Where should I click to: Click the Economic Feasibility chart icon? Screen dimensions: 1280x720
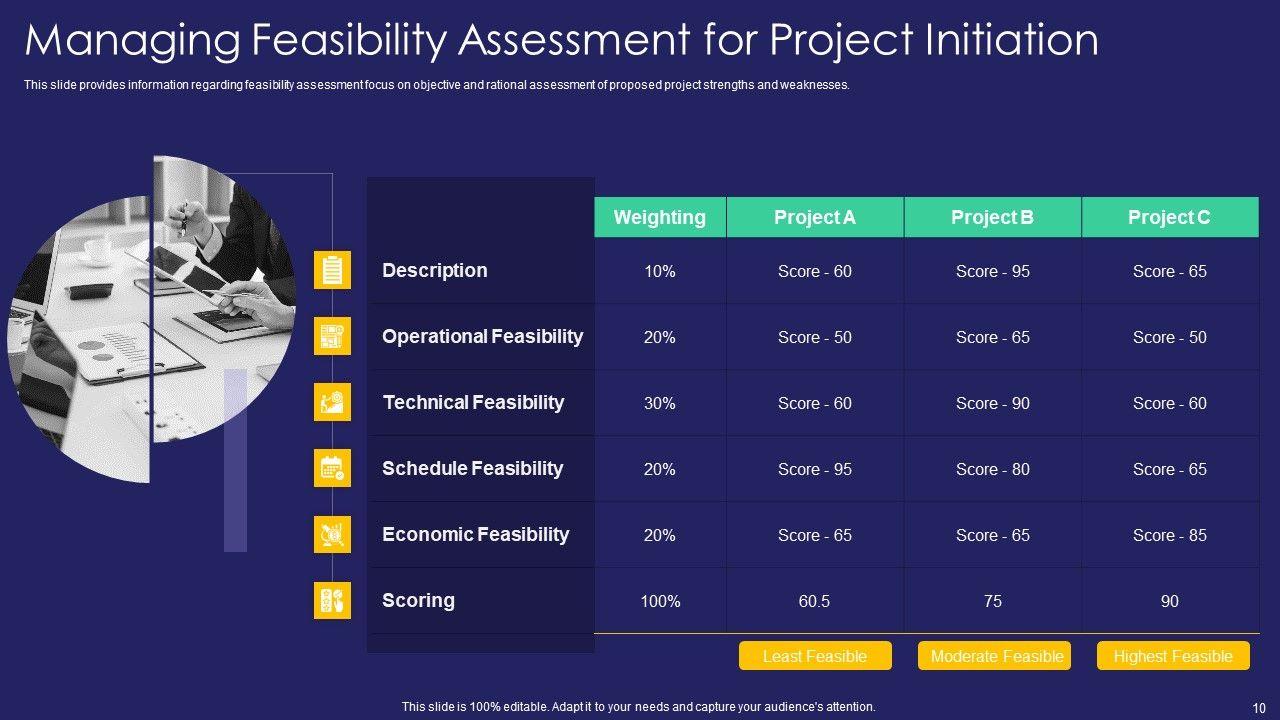[332, 534]
